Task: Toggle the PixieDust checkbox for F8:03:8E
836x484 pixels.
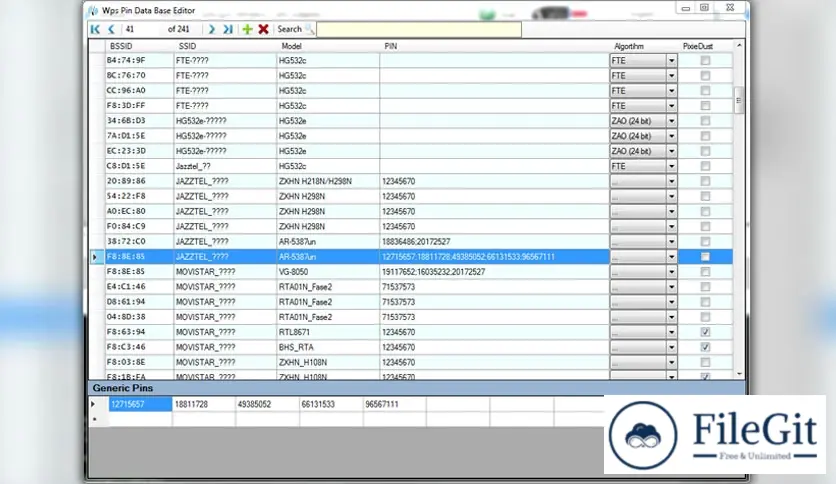Action: pos(705,362)
